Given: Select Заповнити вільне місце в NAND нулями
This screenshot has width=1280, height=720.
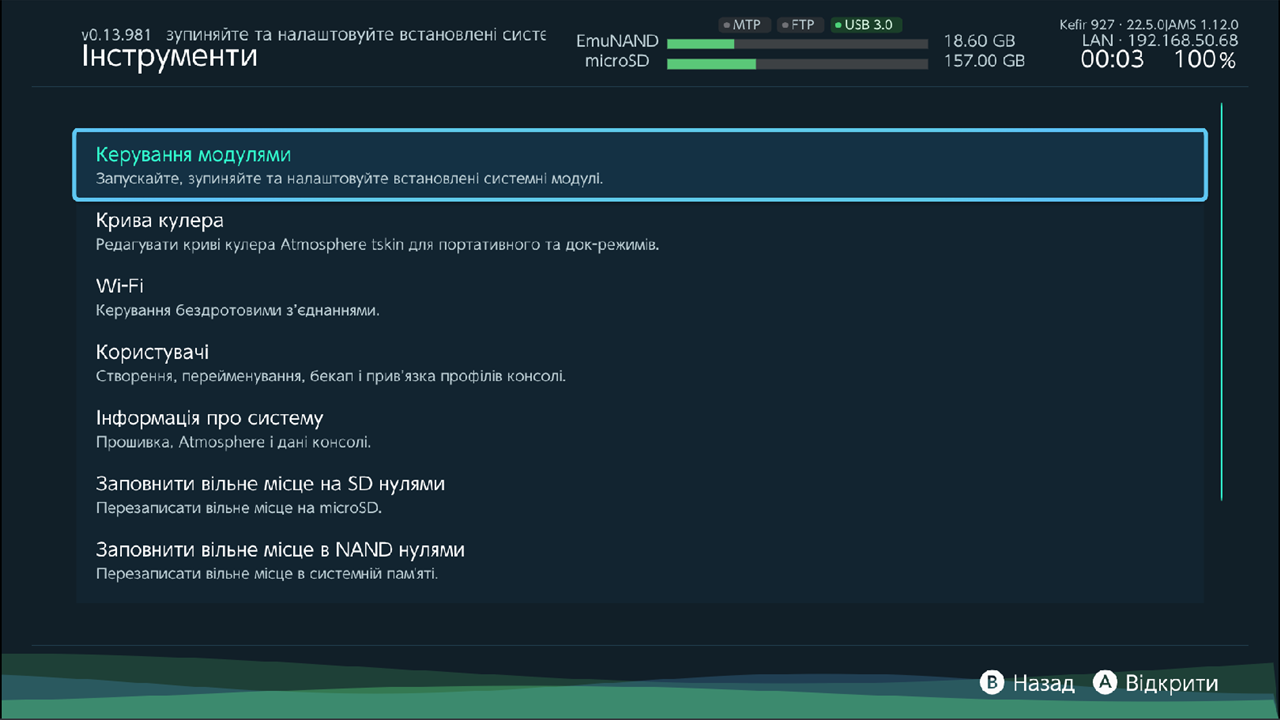Looking at the screenshot, I should point(640,561).
